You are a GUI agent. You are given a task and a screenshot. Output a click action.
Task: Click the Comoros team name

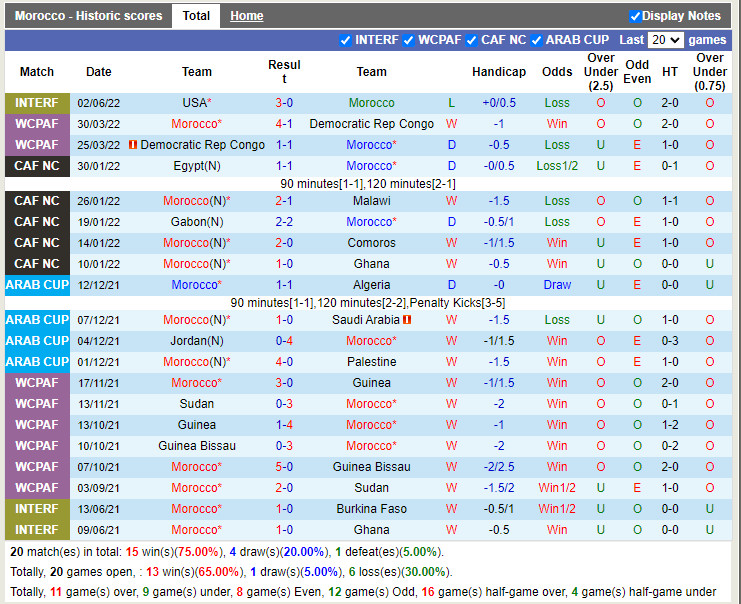[x=371, y=243]
